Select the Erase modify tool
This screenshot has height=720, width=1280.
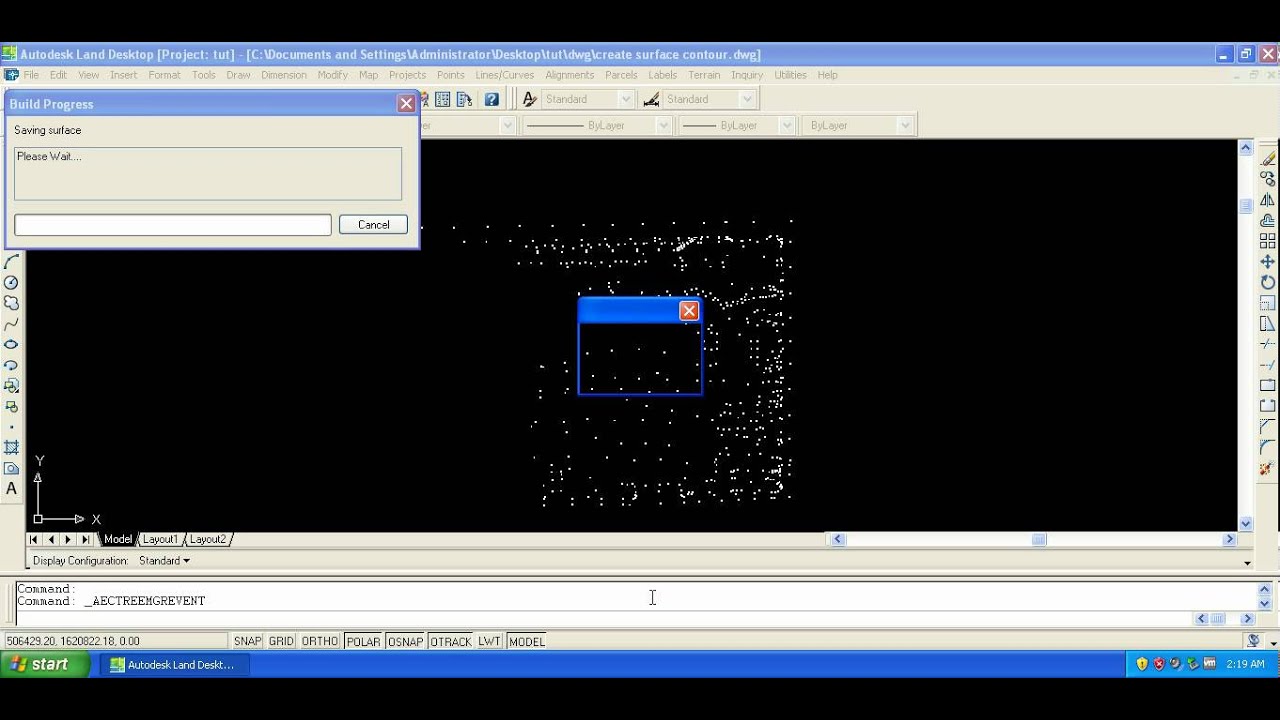[x=1267, y=159]
